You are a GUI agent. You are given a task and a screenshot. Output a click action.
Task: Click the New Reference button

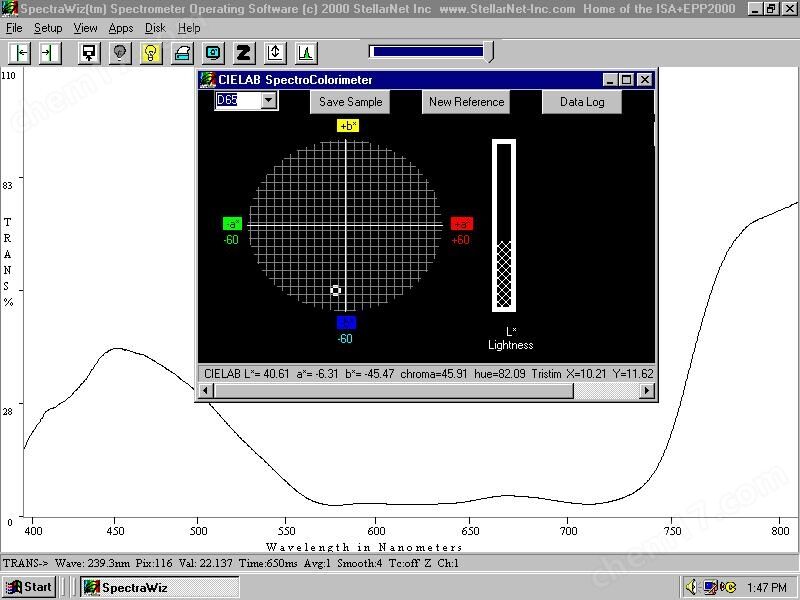466,102
